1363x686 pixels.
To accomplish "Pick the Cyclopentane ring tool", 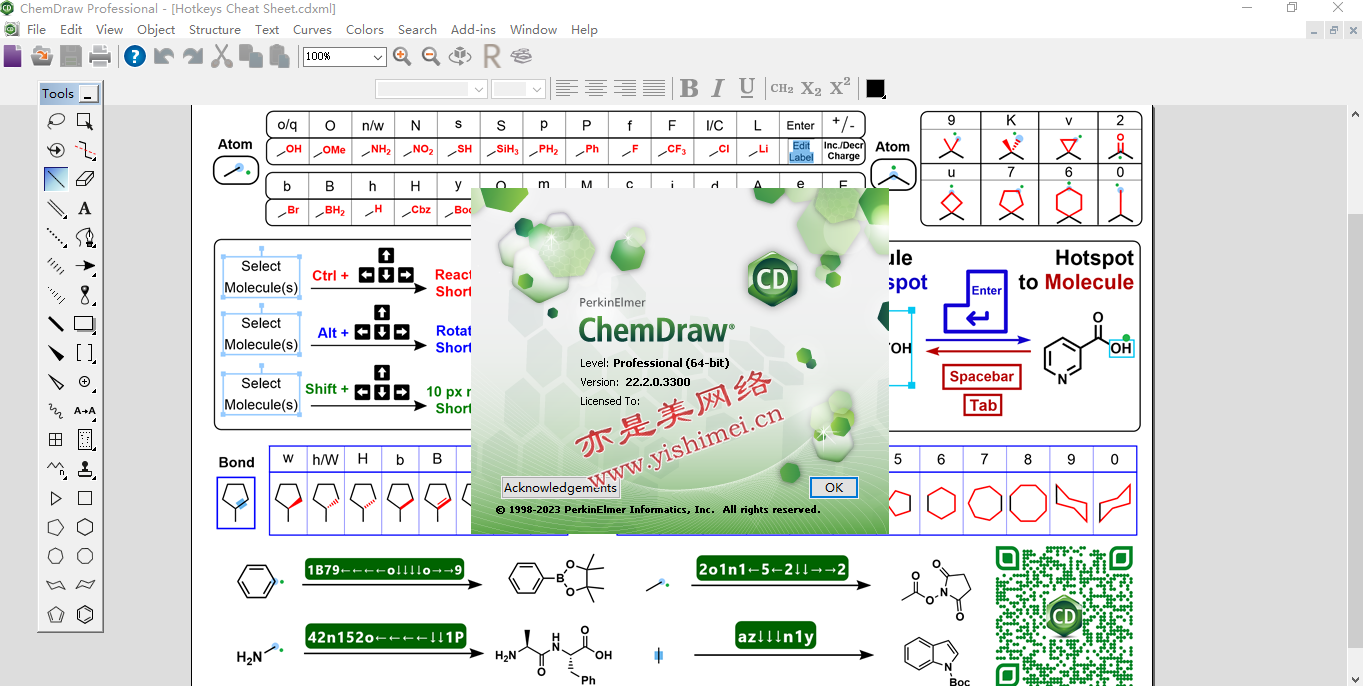I will pos(56,527).
